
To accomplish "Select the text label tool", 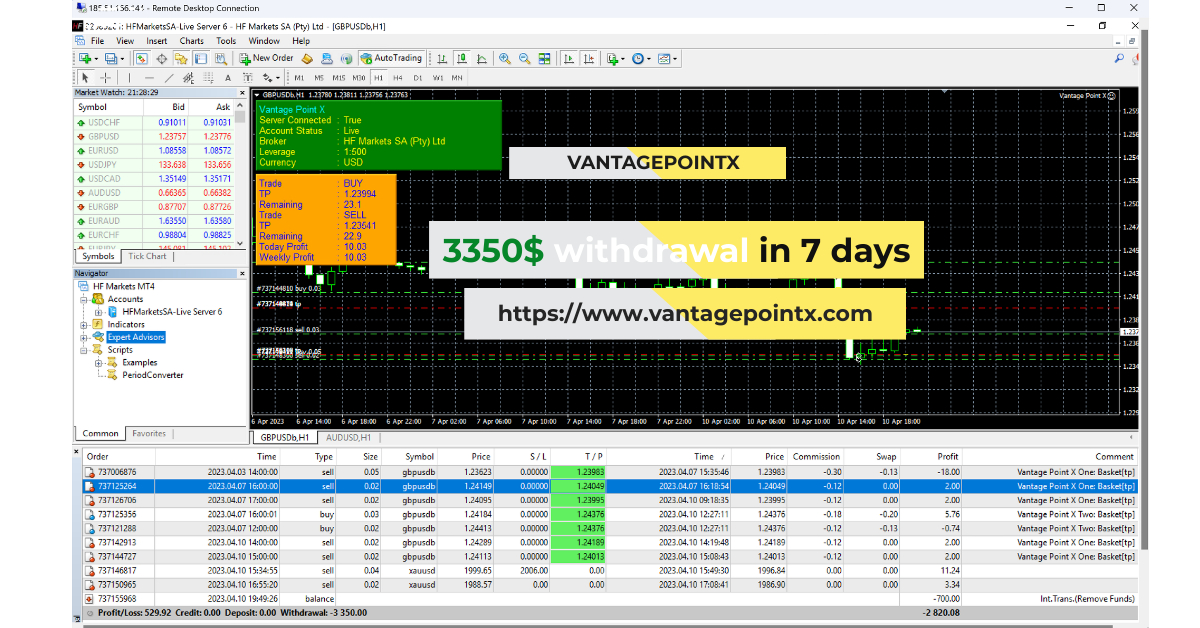I will pos(248,77).
